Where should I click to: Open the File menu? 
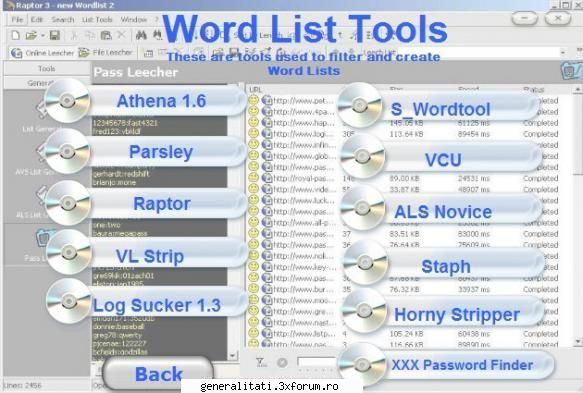pyautogui.click(x=17, y=20)
